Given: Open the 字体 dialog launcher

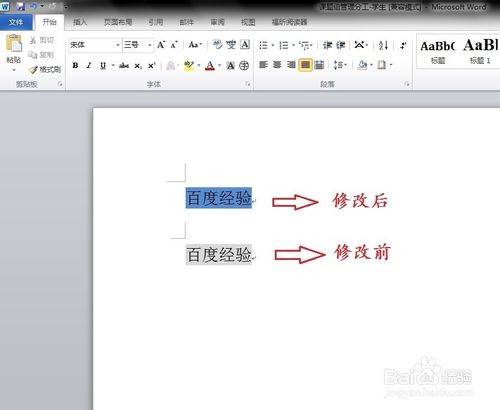Looking at the screenshot, I should pos(248,84).
